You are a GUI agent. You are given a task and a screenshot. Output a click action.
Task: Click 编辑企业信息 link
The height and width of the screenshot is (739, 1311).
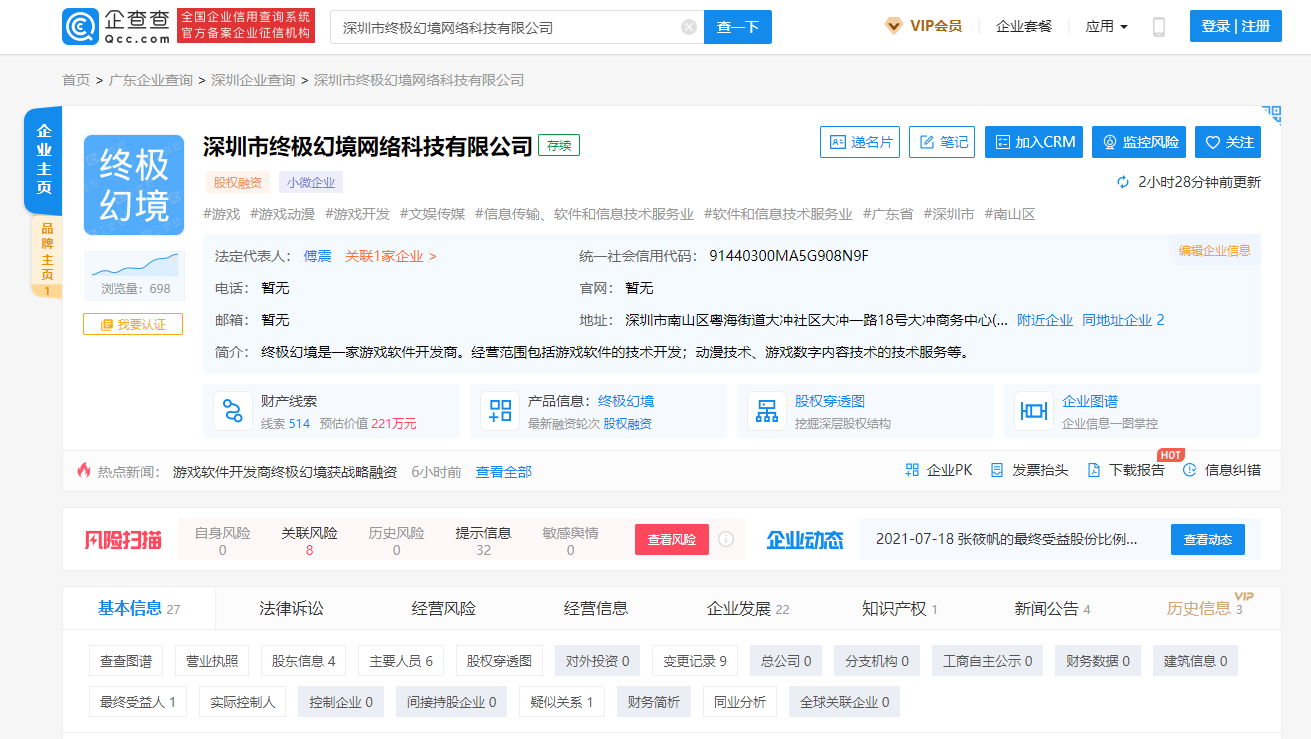1214,250
